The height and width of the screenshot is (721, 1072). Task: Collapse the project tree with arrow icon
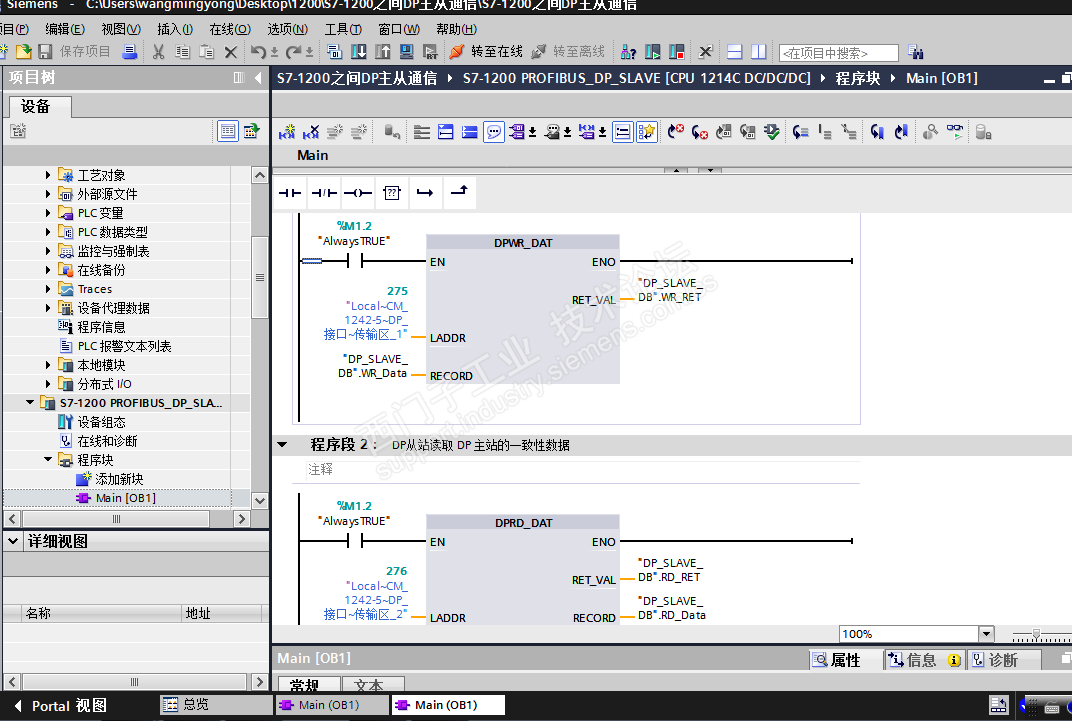tap(258, 78)
